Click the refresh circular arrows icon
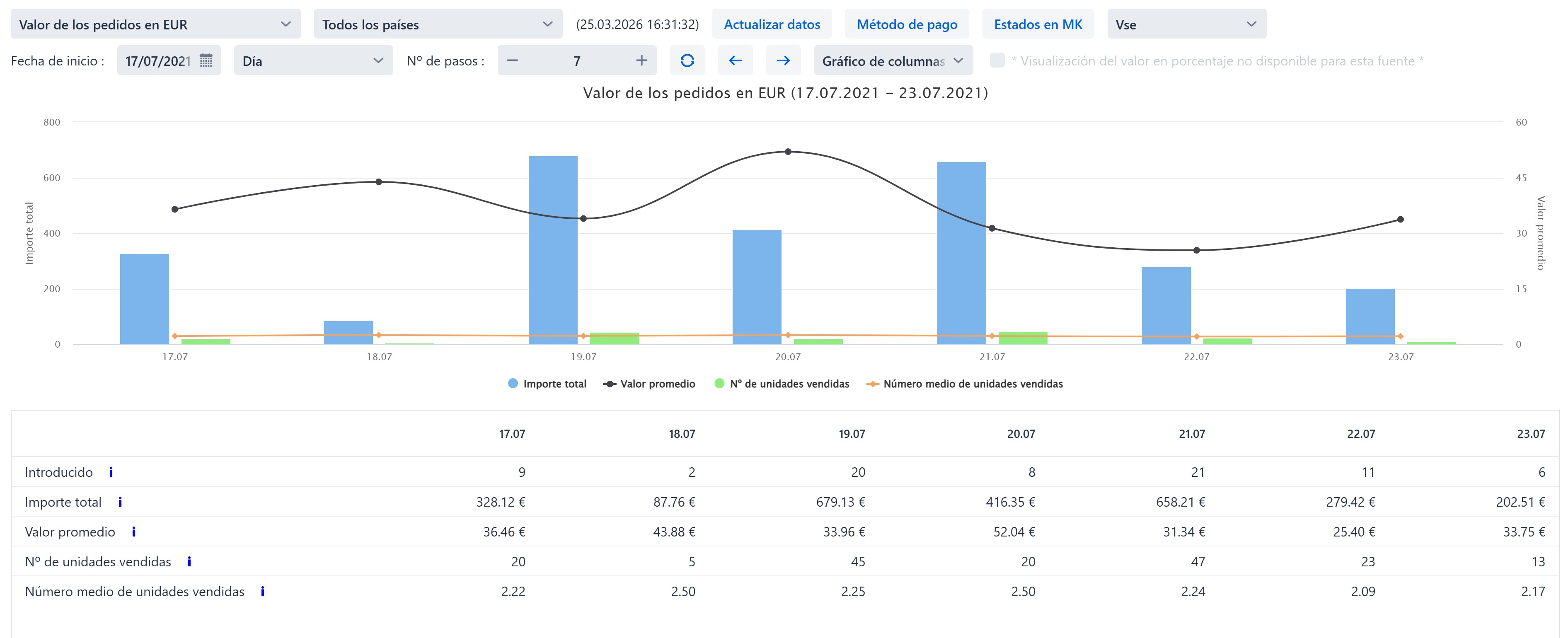 pyautogui.click(x=687, y=60)
